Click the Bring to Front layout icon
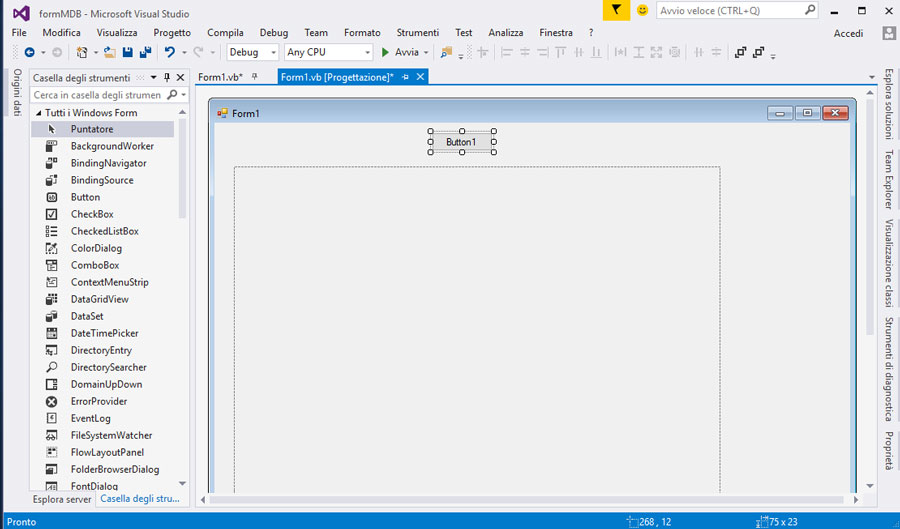Image resolution: width=900 pixels, height=529 pixels. coord(740,52)
